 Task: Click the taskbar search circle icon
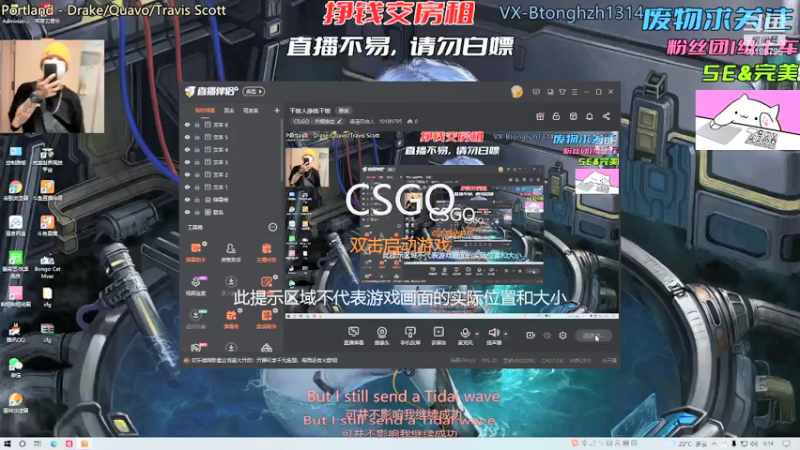[x=22, y=444]
